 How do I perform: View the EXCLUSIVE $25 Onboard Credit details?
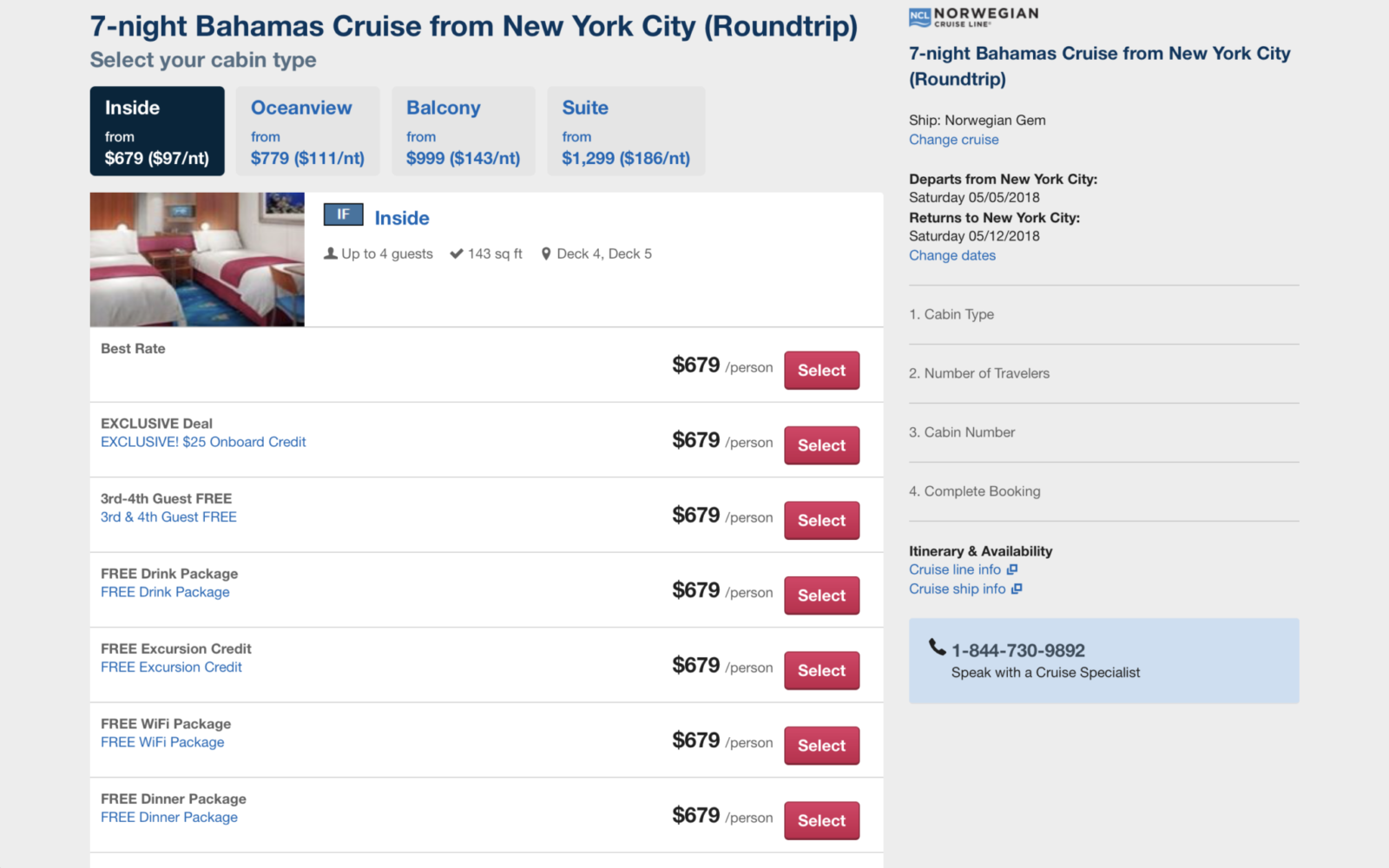203,442
